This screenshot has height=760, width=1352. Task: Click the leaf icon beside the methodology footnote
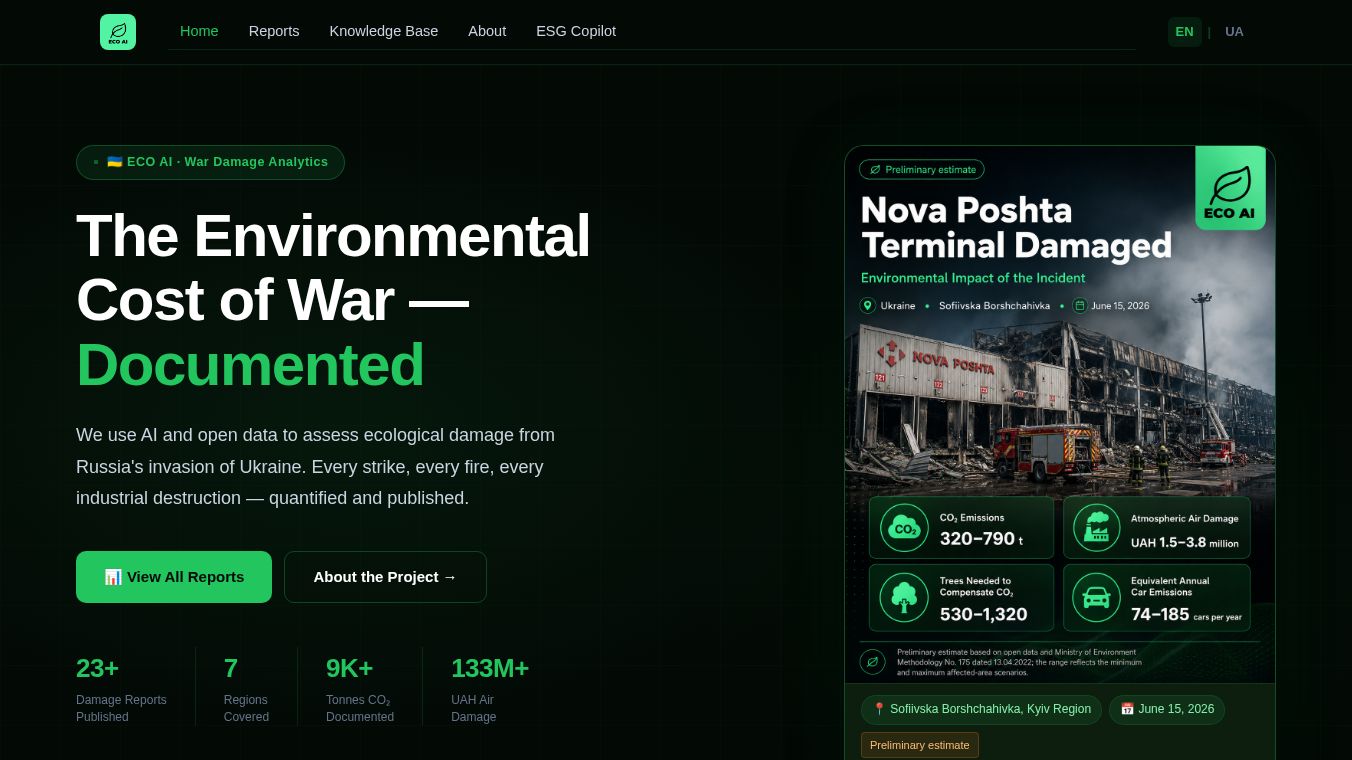coord(872,662)
